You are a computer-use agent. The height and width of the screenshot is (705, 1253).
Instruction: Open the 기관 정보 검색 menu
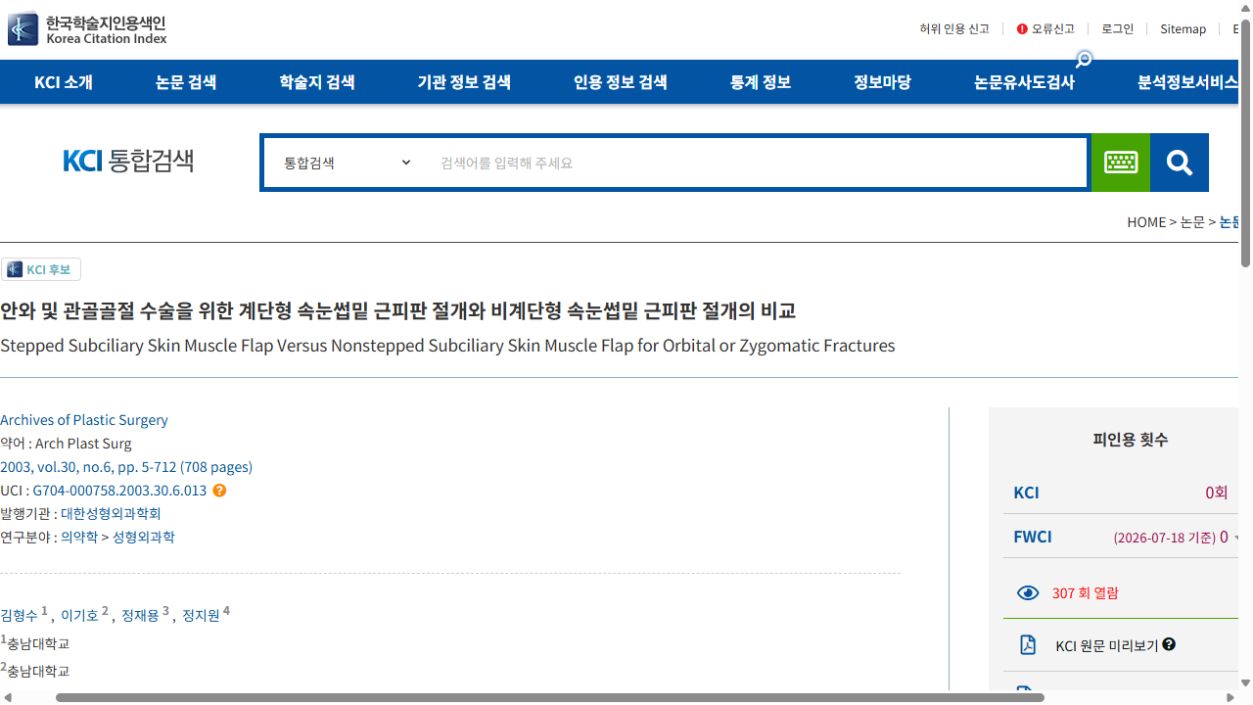pyautogui.click(x=464, y=82)
